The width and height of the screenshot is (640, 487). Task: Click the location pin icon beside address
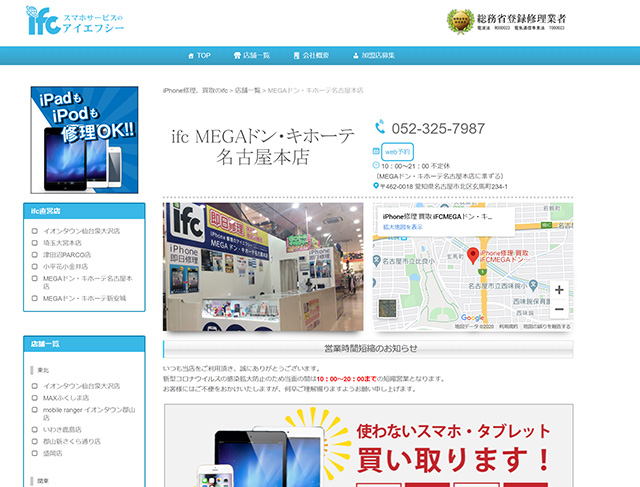click(376, 186)
